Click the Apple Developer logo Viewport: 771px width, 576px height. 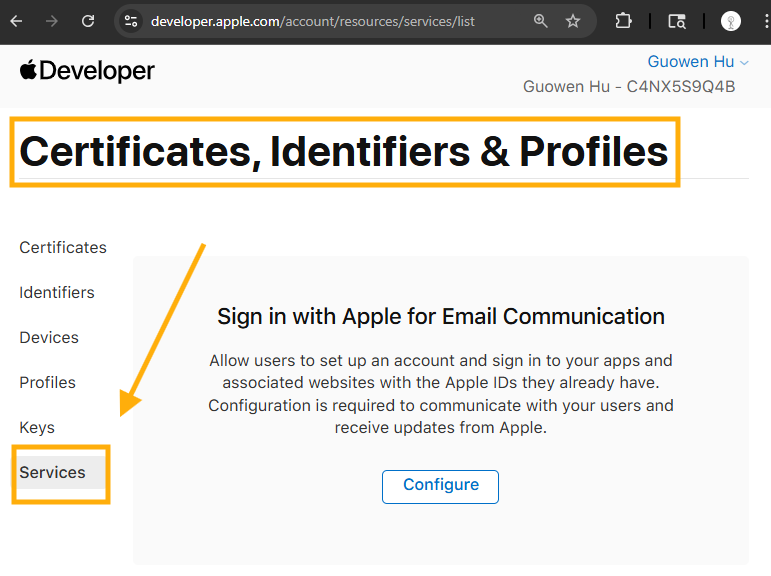click(x=87, y=71)
